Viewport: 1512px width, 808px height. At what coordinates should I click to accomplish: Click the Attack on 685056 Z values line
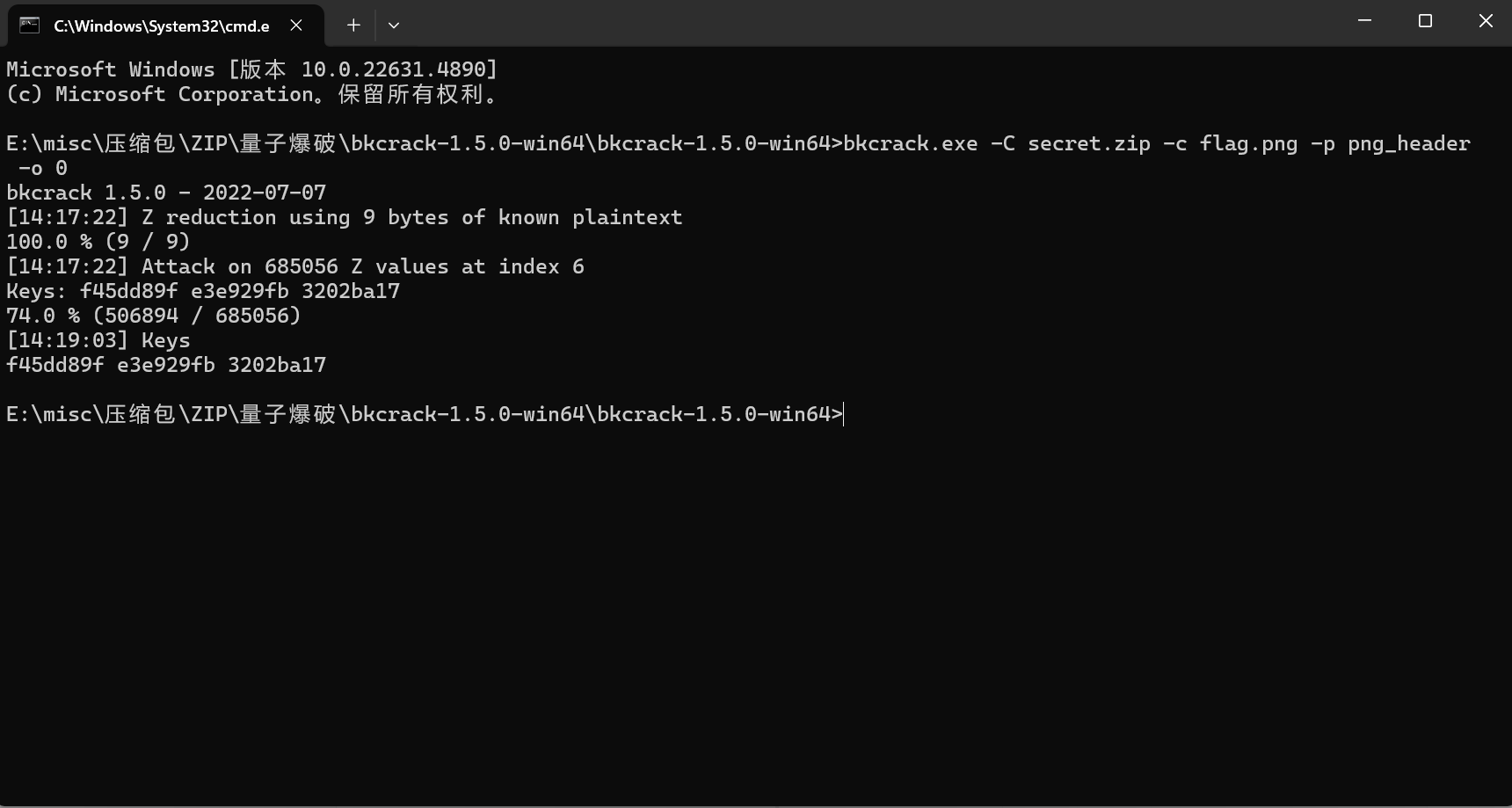[295, 266]
